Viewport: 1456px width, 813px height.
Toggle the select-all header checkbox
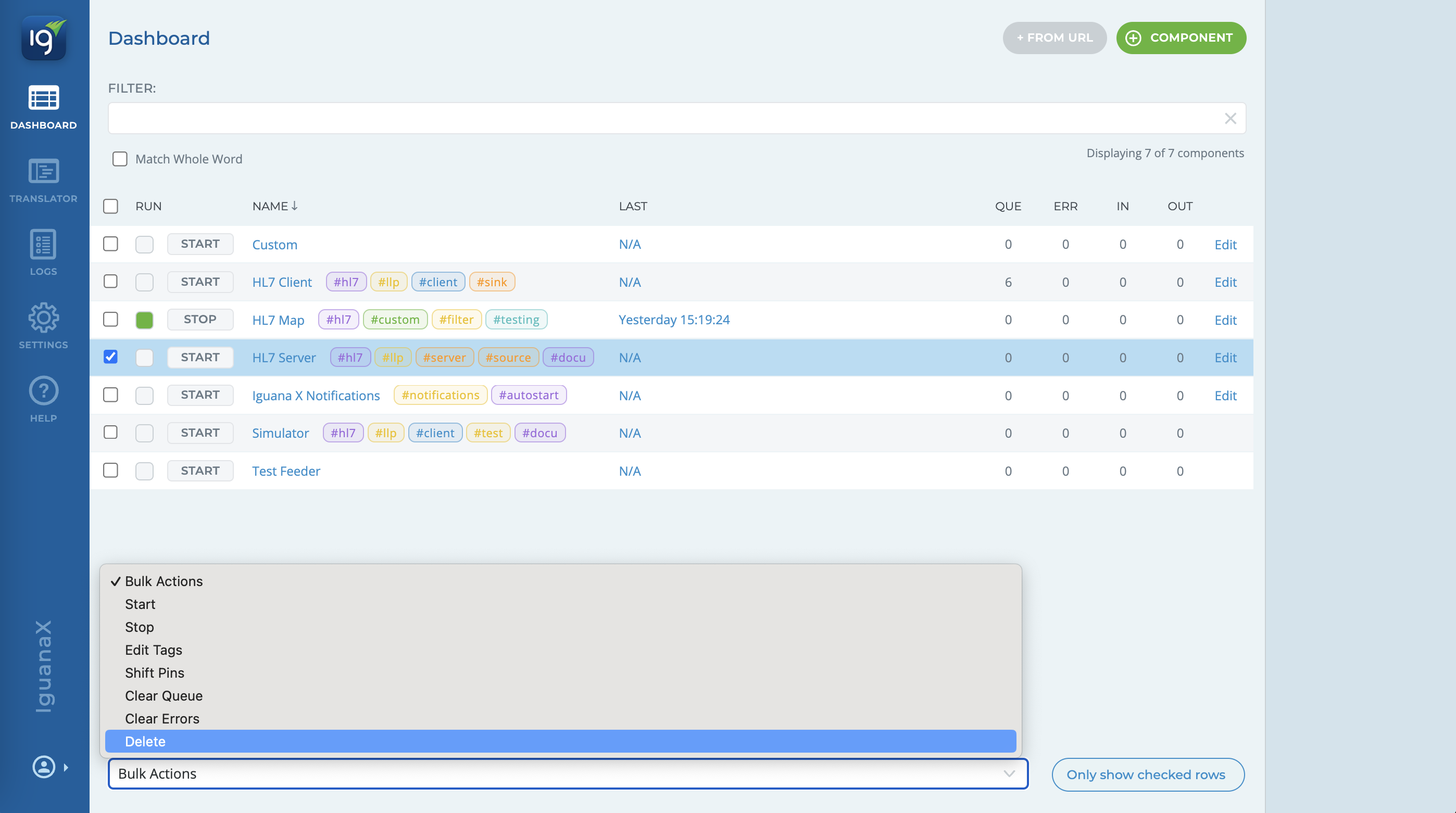pyautogui.click(x=111, y=206)
